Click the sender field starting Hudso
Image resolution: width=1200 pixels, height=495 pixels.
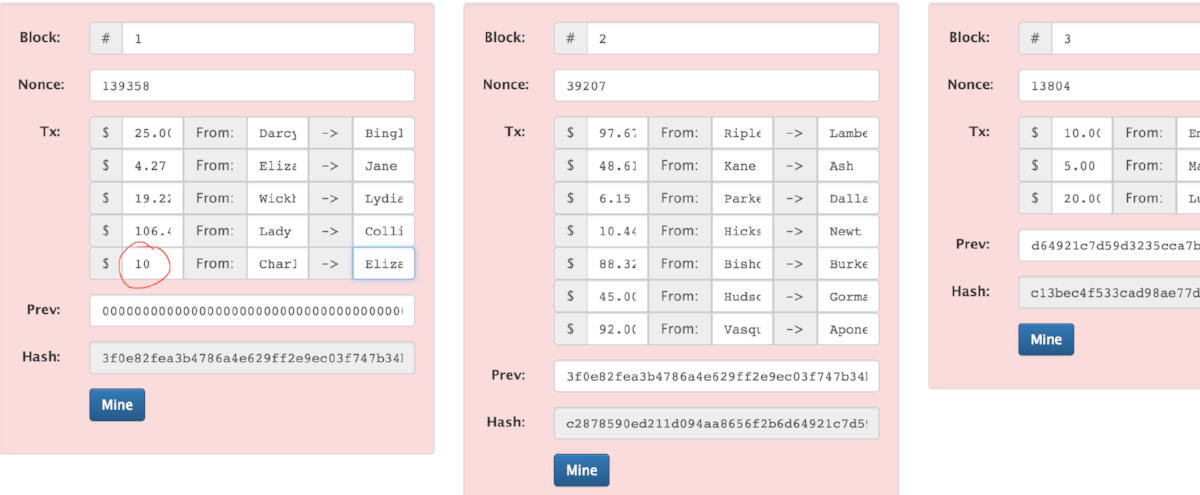pos(742,296)
